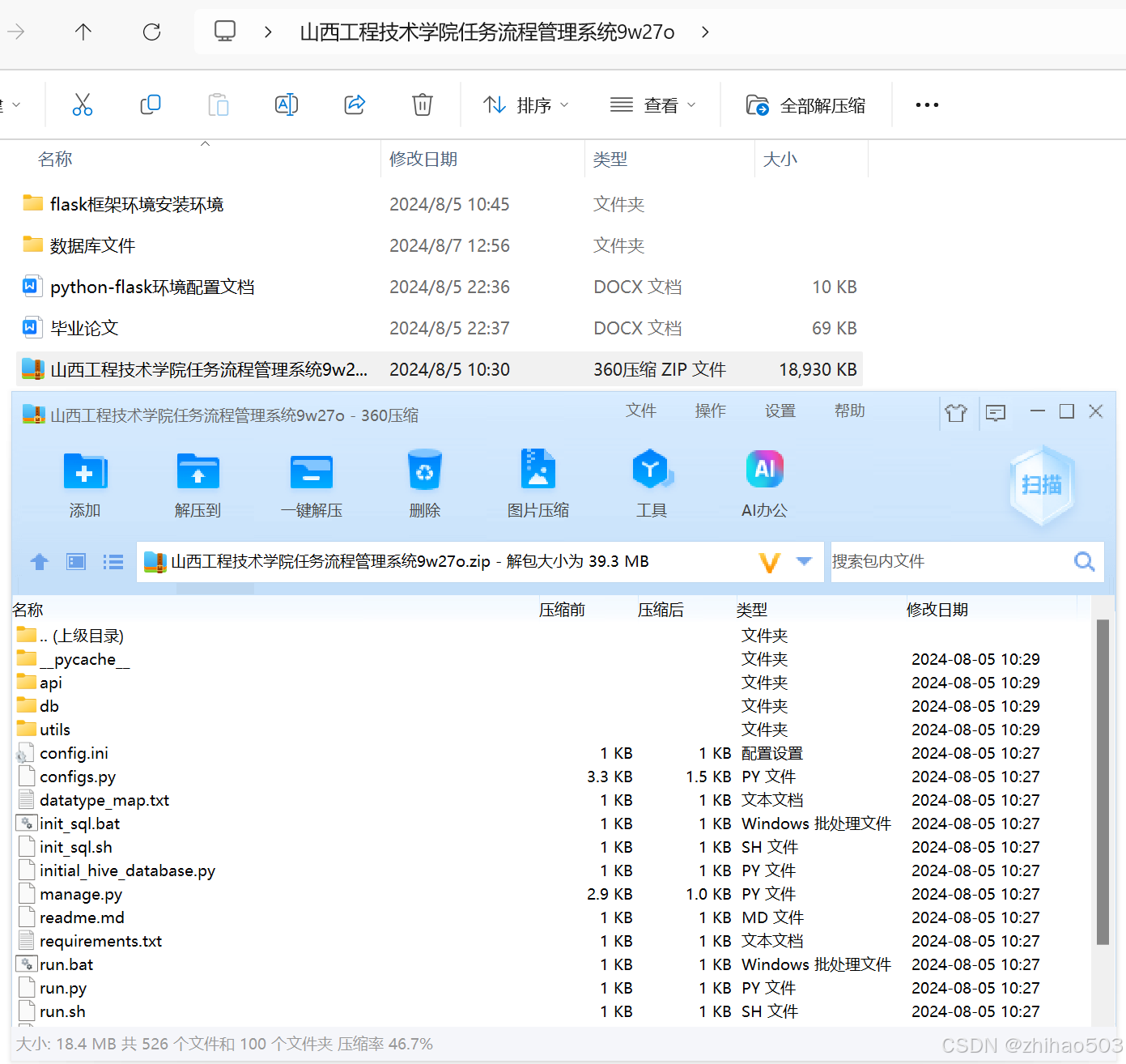Click the Rename icon in Explorer toolbar
1126x1064 pixels.
[x=287, y=104]
